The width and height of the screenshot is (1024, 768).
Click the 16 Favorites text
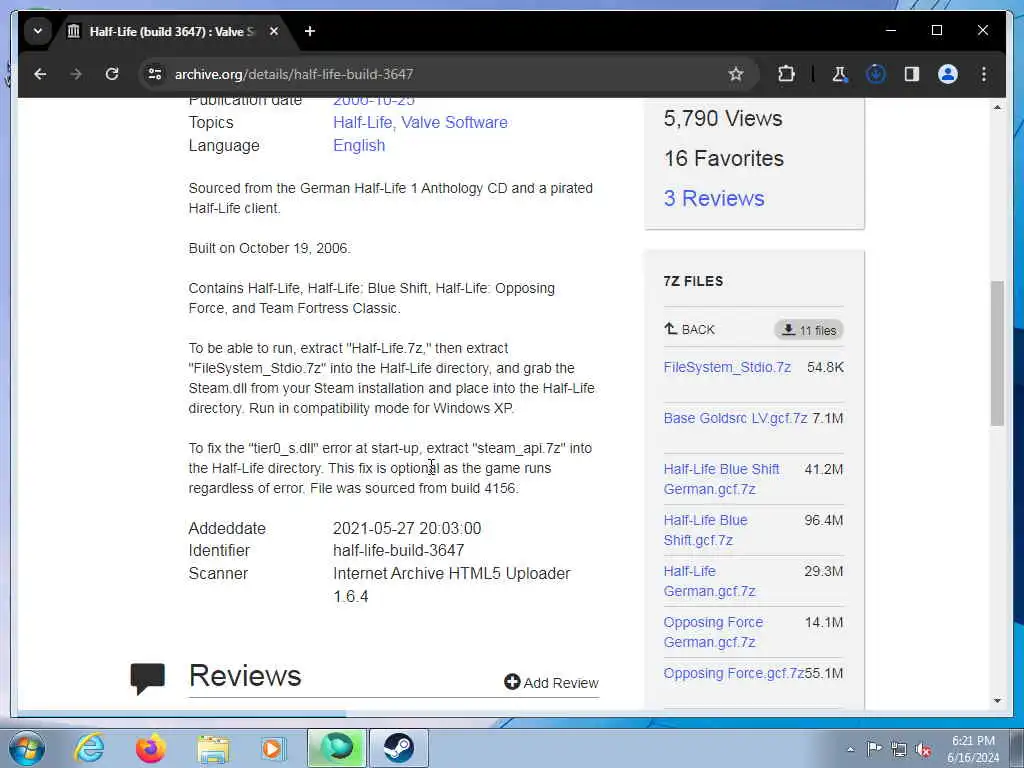click(x=724, y=158)
